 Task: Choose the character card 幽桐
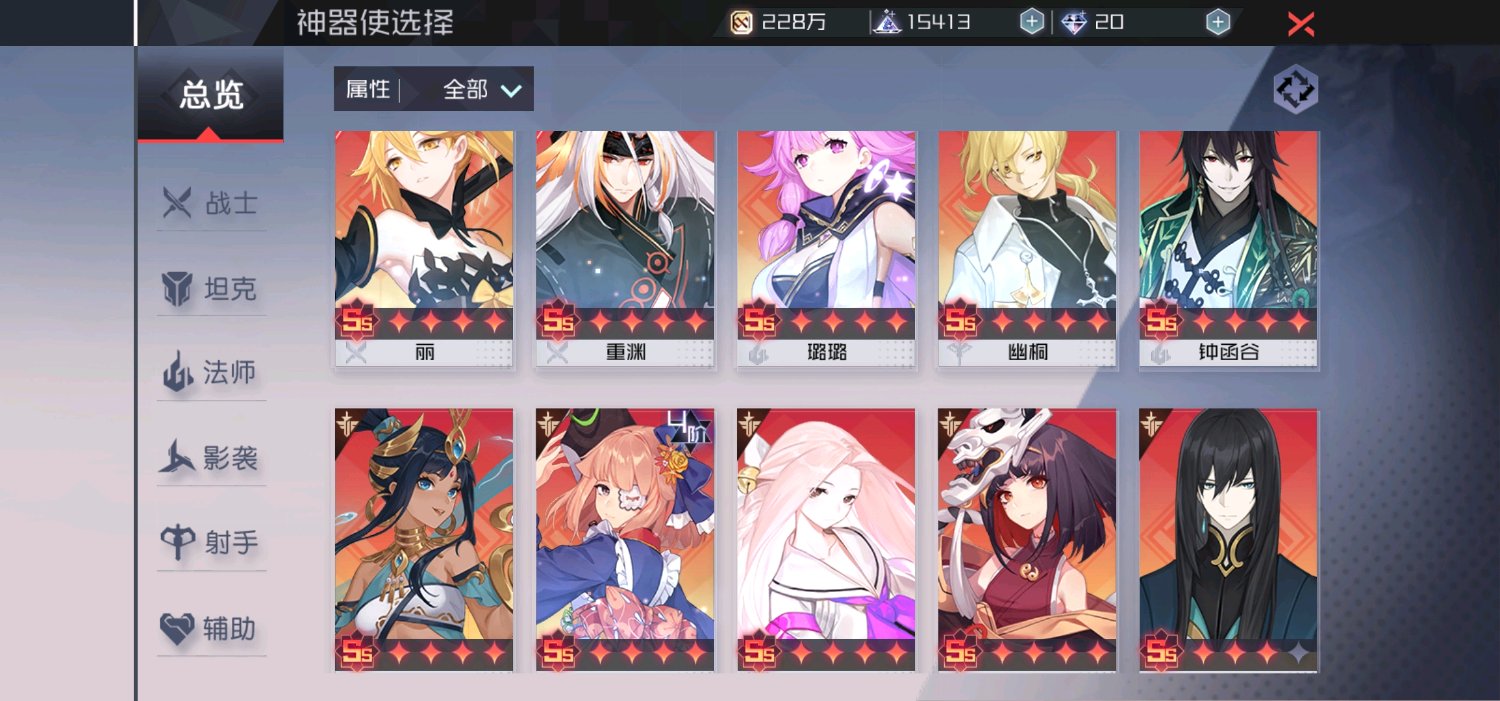pos(1028,249)
